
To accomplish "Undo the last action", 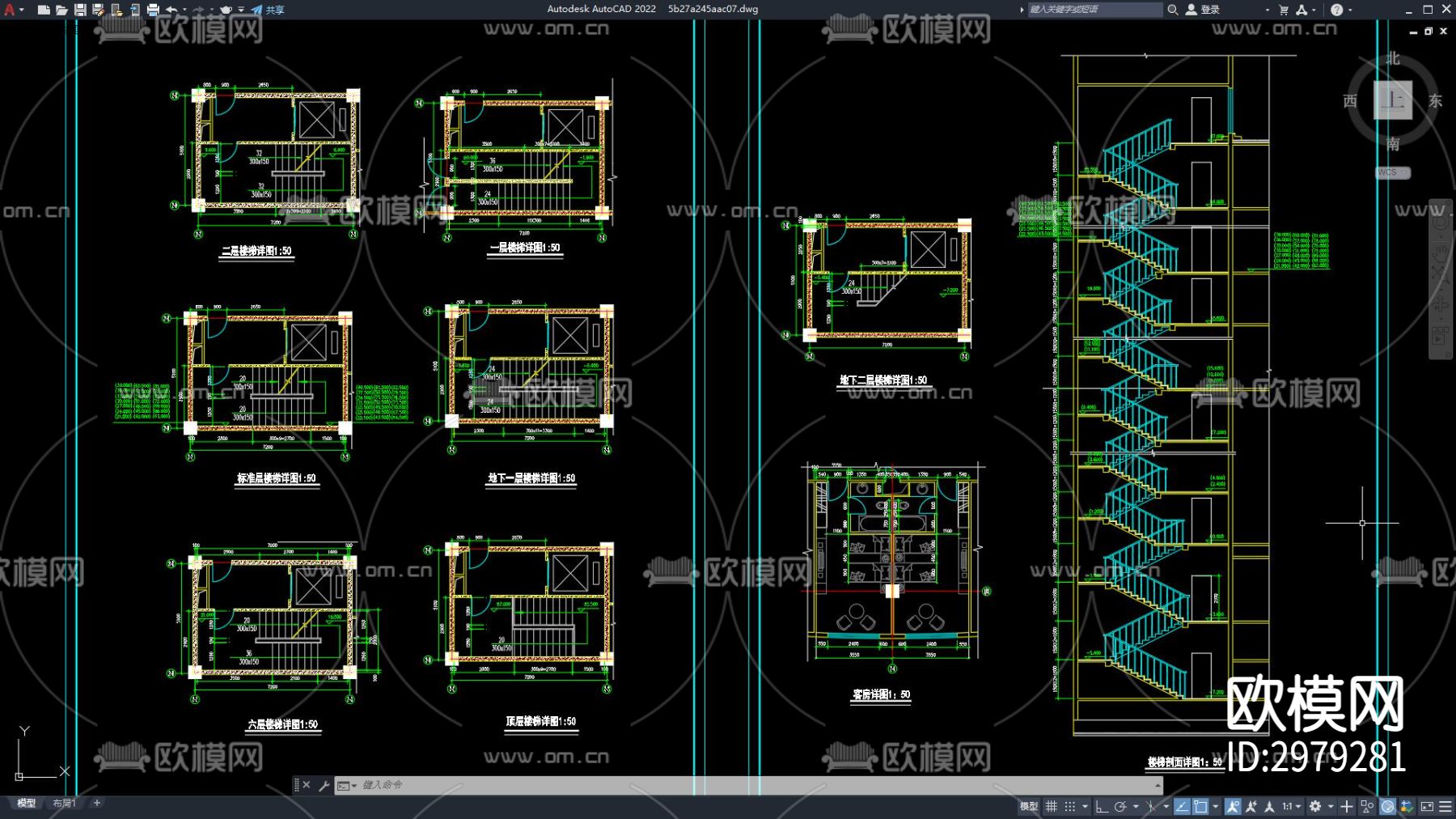I will (x=171, y=10).
